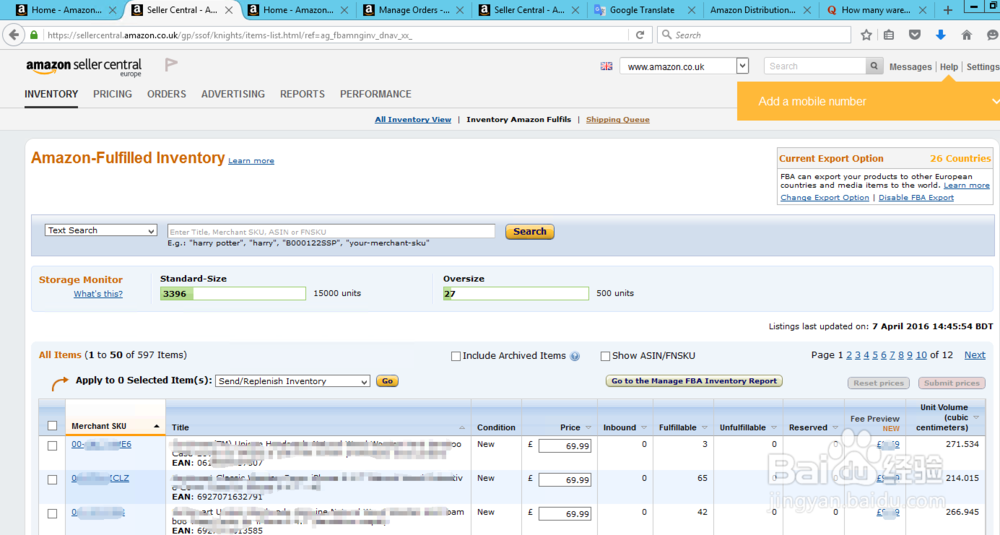Click the Change Export Option link

825,198
